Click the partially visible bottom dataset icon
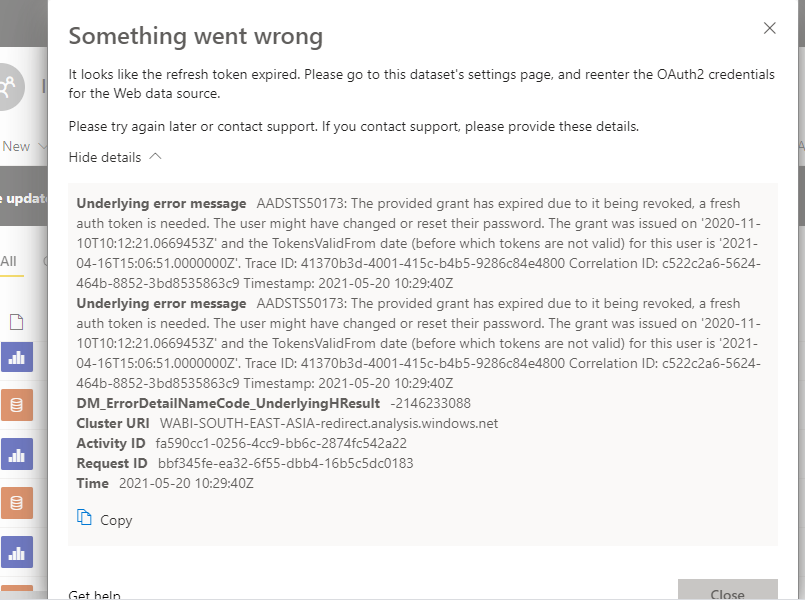This screenshot has width=805, height=601. pos(17,593)
